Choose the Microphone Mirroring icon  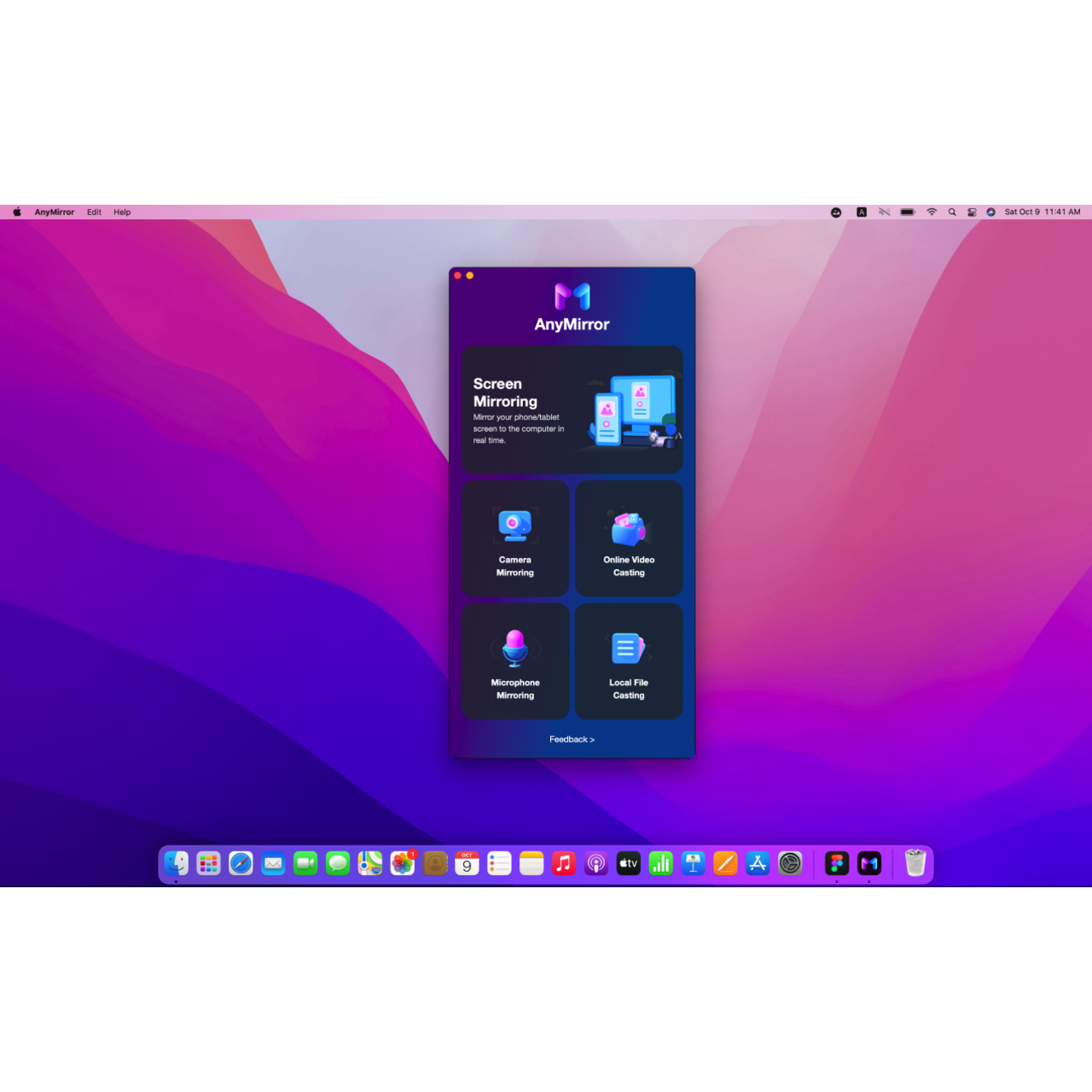coord(514,648)
